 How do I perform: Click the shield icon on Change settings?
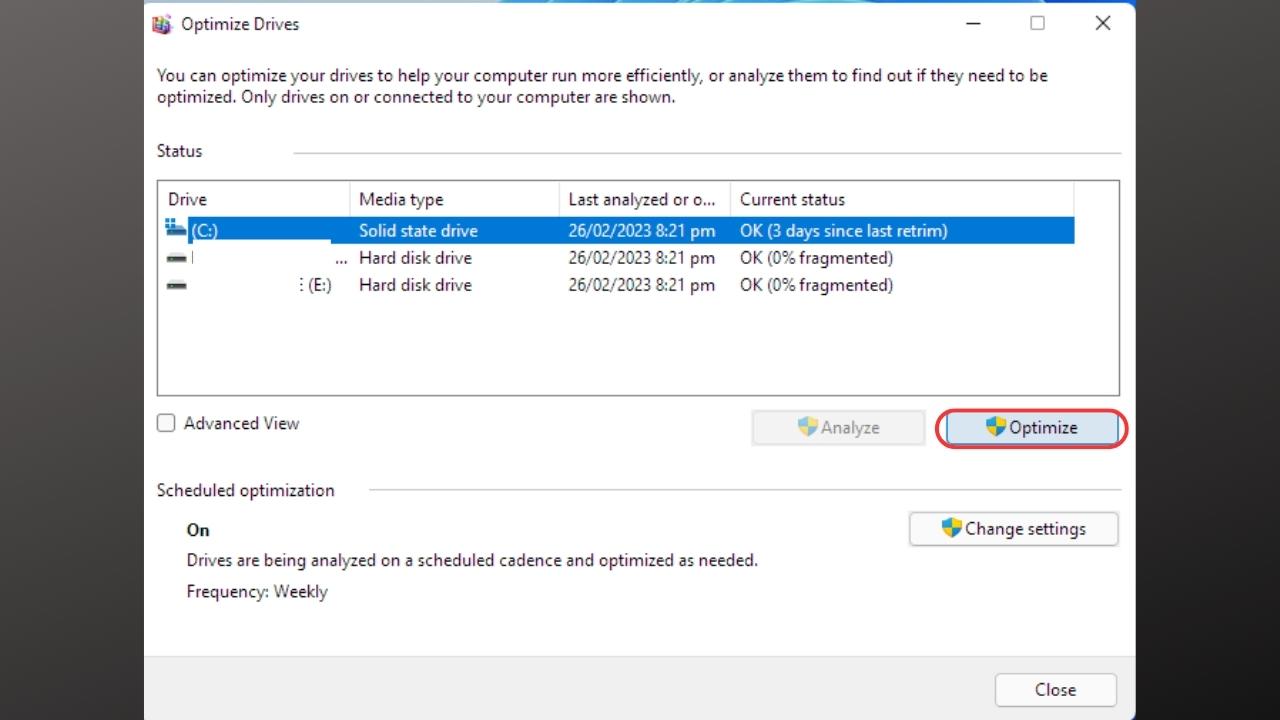949,528
